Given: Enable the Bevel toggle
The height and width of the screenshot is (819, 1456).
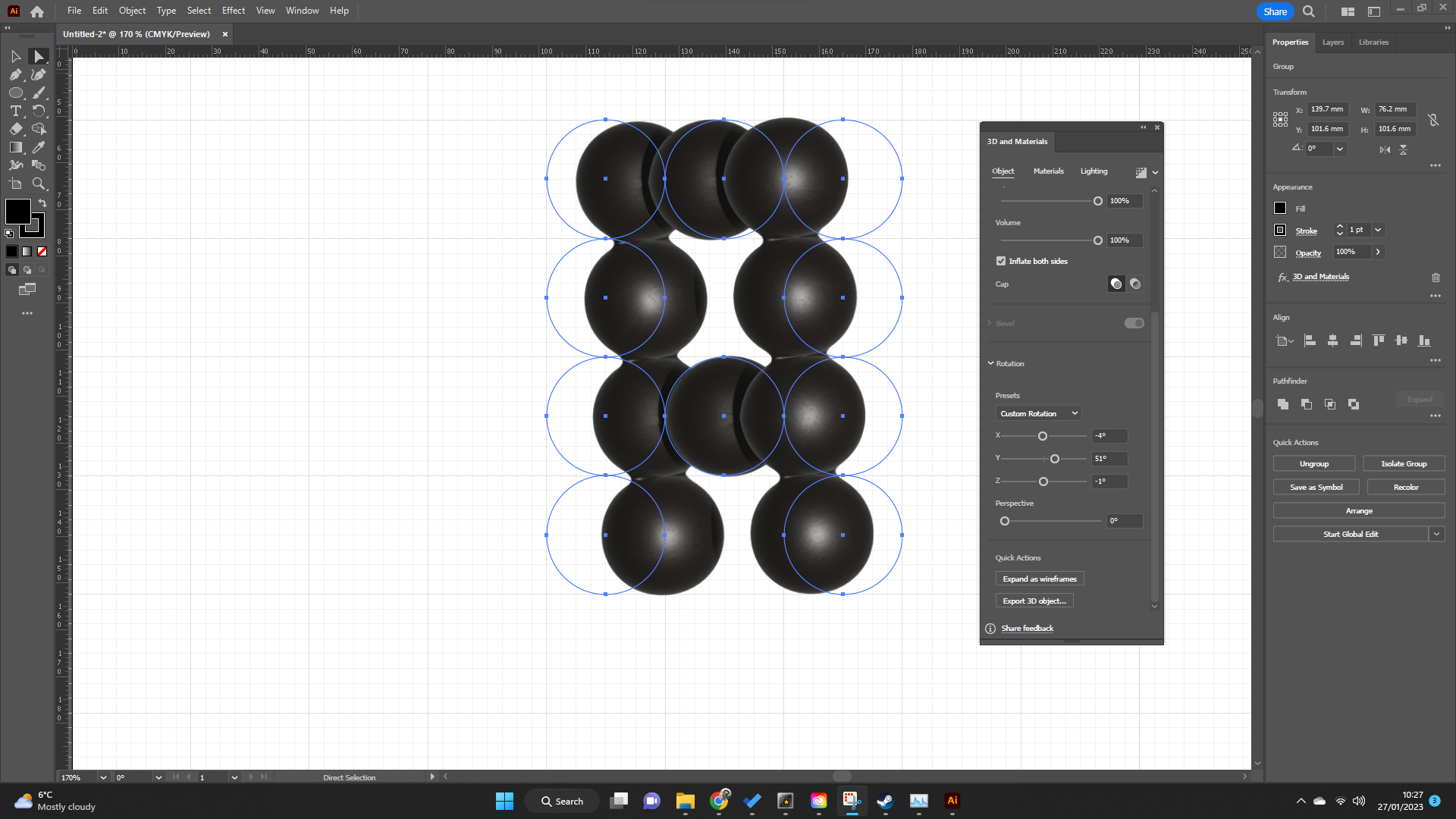Looking at the screenshot, I should [x=1134, y=322].
